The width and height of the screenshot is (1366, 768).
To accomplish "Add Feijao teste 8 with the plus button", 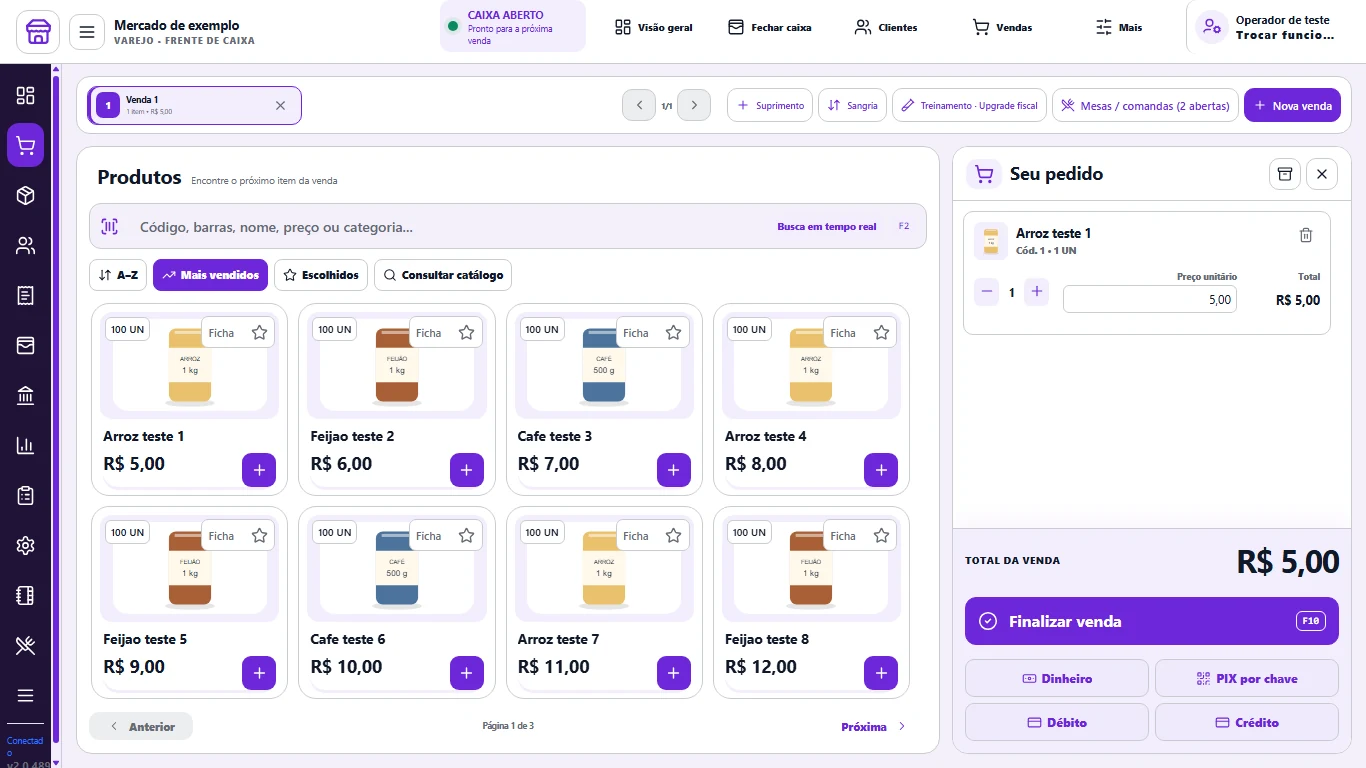I will coord(880,673).
